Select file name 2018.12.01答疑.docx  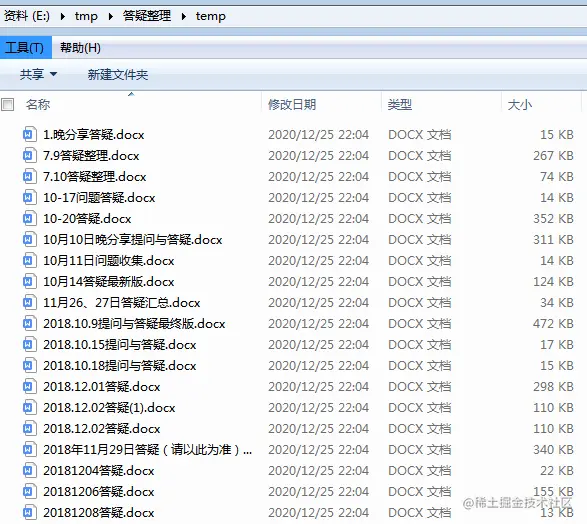(x=101, y=386)
